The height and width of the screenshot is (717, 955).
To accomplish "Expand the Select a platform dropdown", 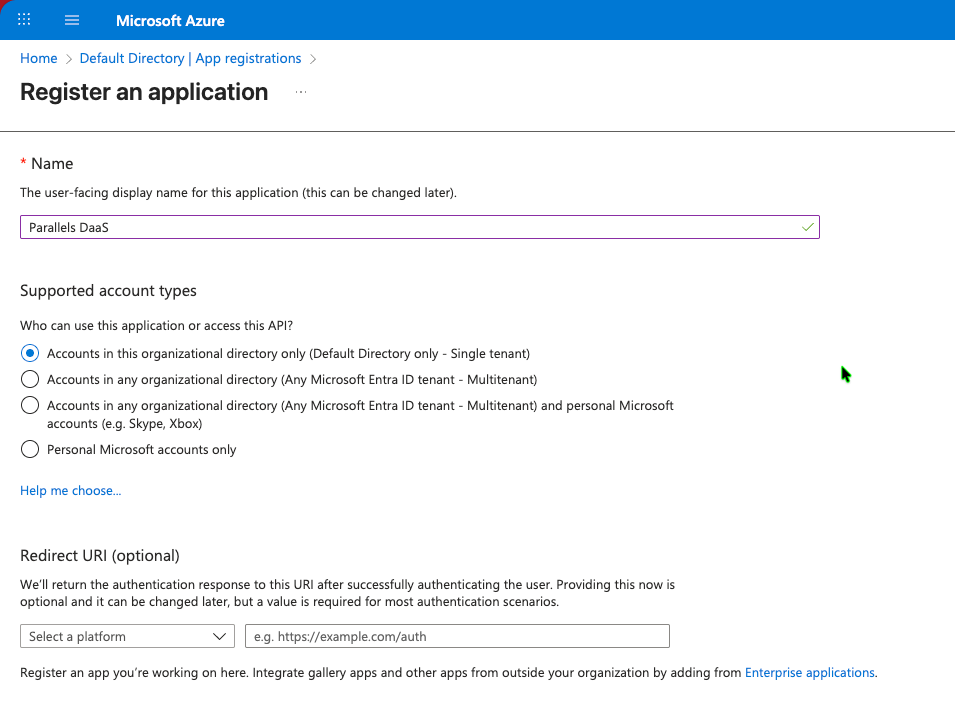I will [x=128, y=636].
